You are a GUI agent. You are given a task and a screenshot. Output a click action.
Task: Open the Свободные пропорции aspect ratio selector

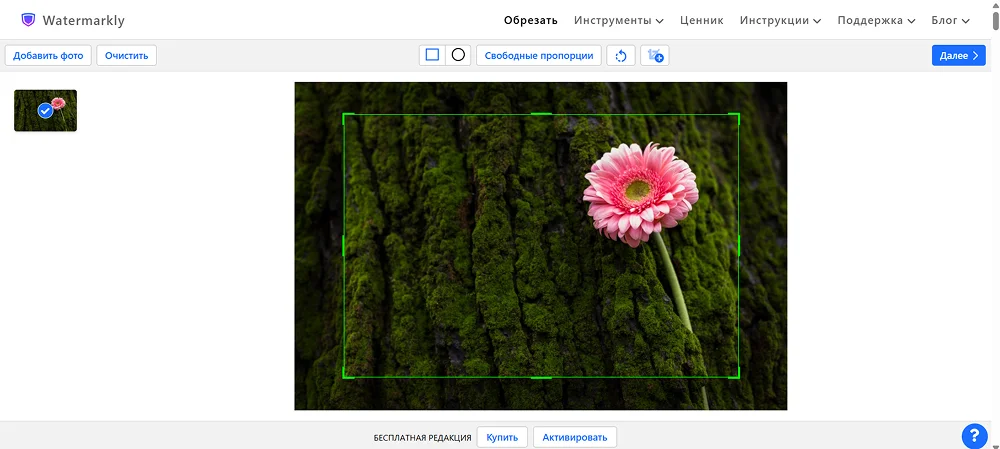tap(538, 56)
